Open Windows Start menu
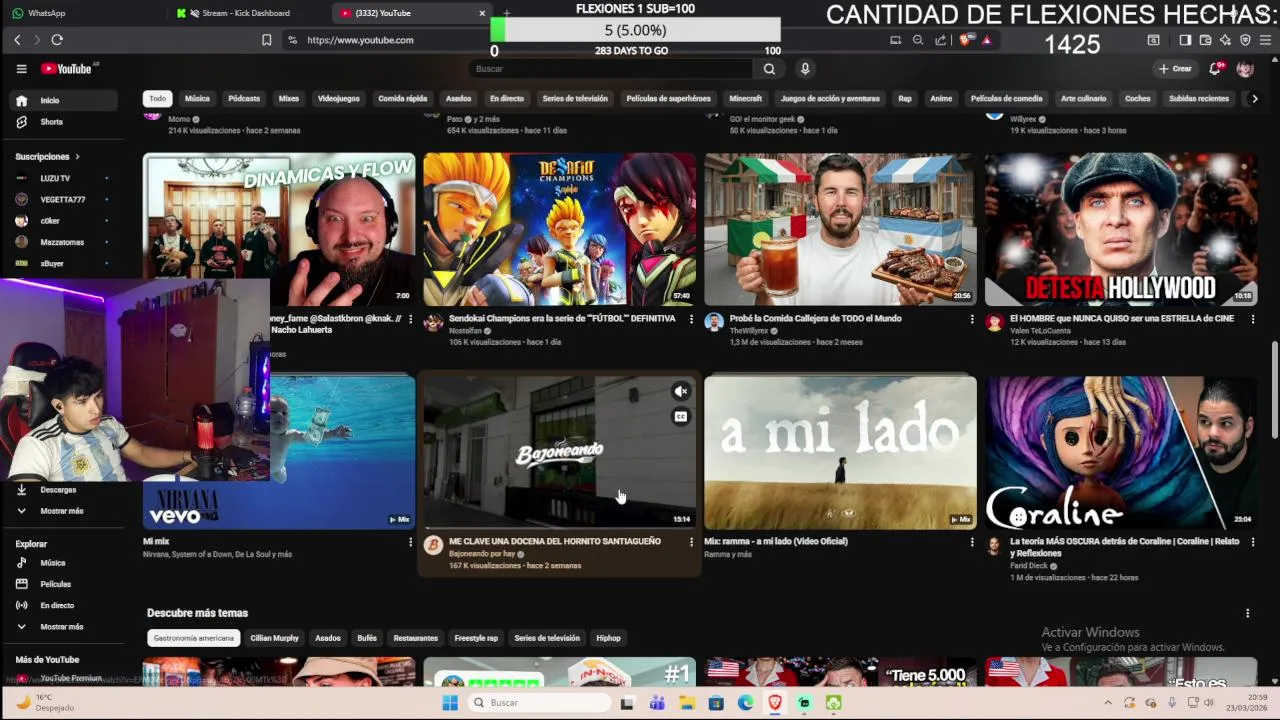Screen dimensions: 1280x720 [450, 703]
